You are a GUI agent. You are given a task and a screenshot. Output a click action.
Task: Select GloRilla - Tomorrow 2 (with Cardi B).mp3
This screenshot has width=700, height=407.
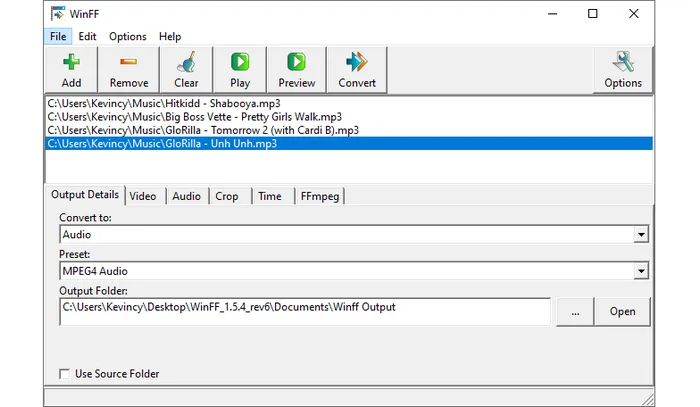coord(349,130)
